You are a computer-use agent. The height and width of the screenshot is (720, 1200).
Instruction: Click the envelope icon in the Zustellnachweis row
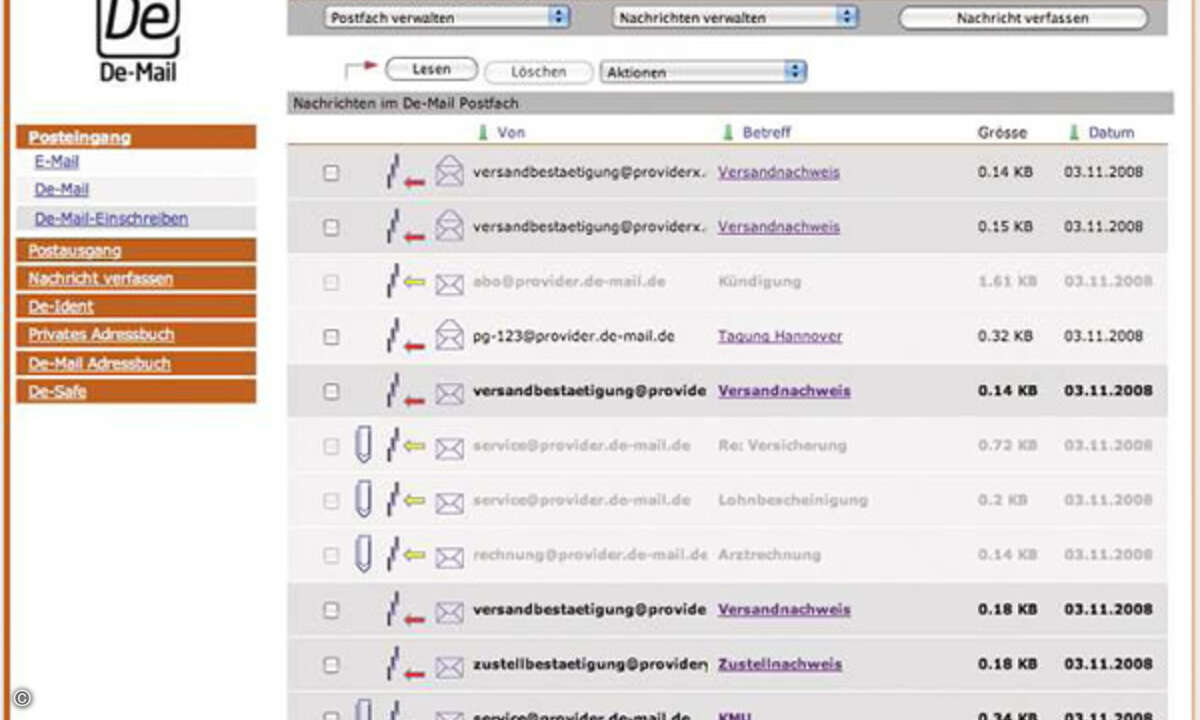tap(450, 666)
